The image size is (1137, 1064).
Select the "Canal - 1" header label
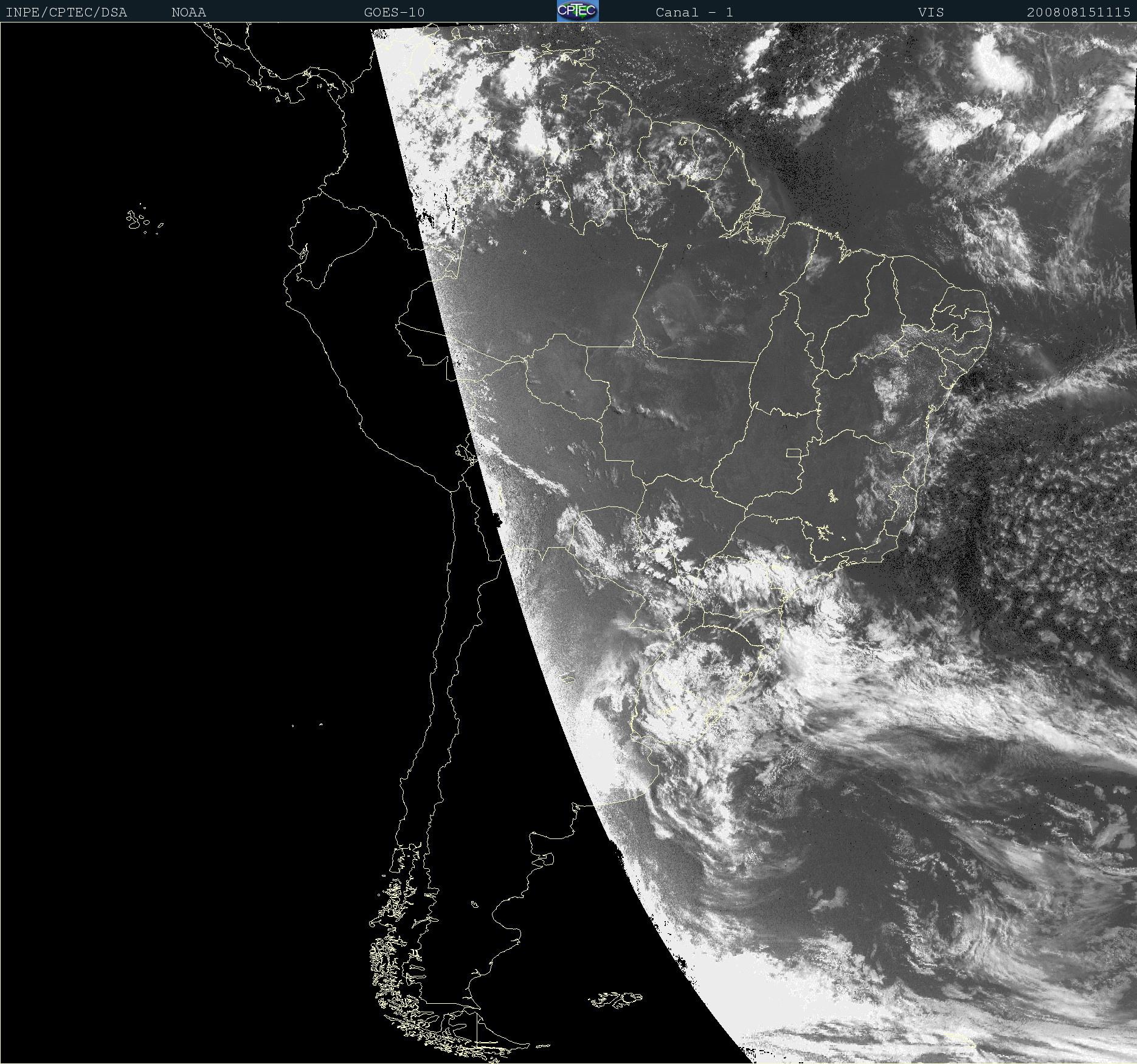click(x=694, y=12)
